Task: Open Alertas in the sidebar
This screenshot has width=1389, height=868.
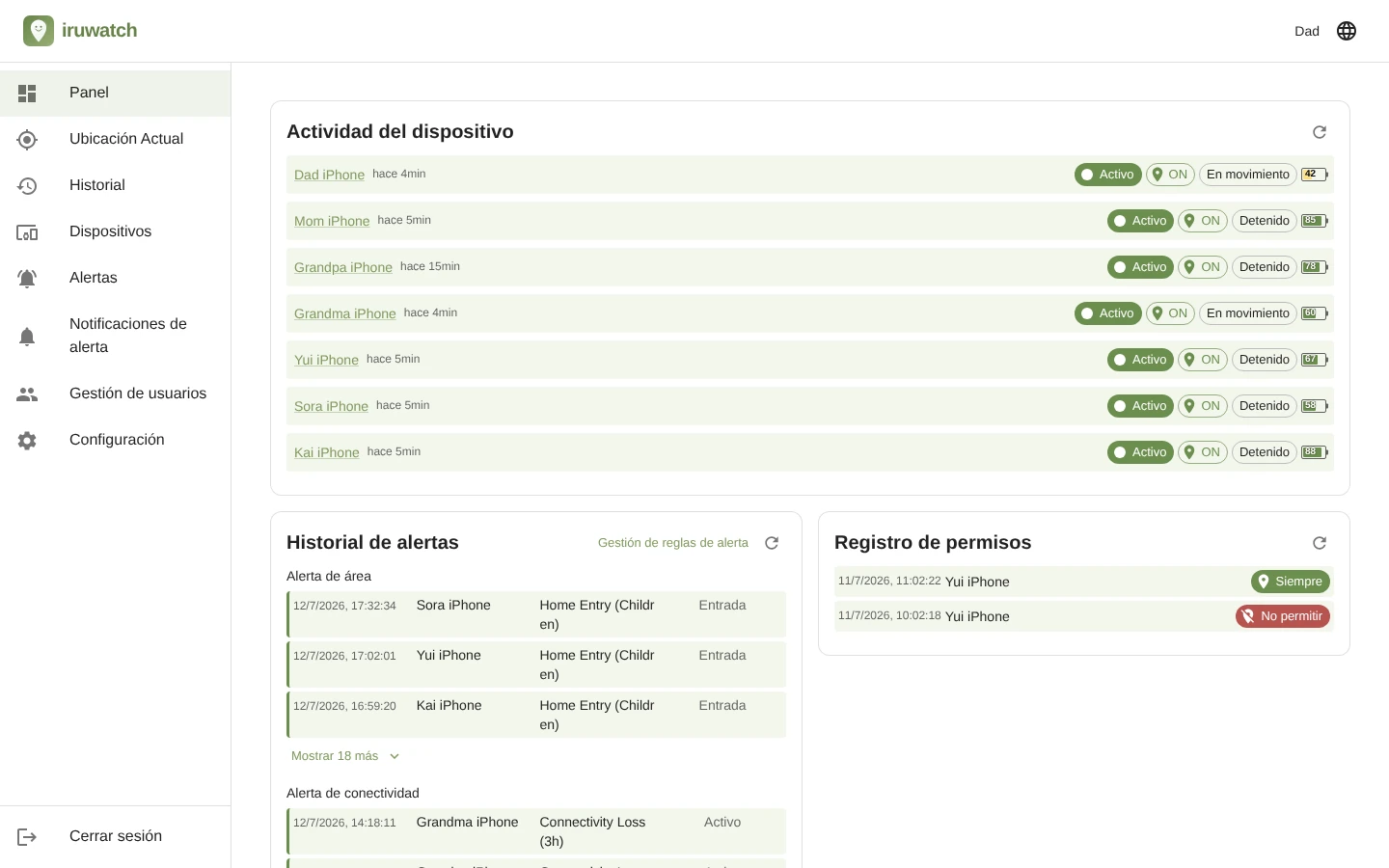Action: 116,278
